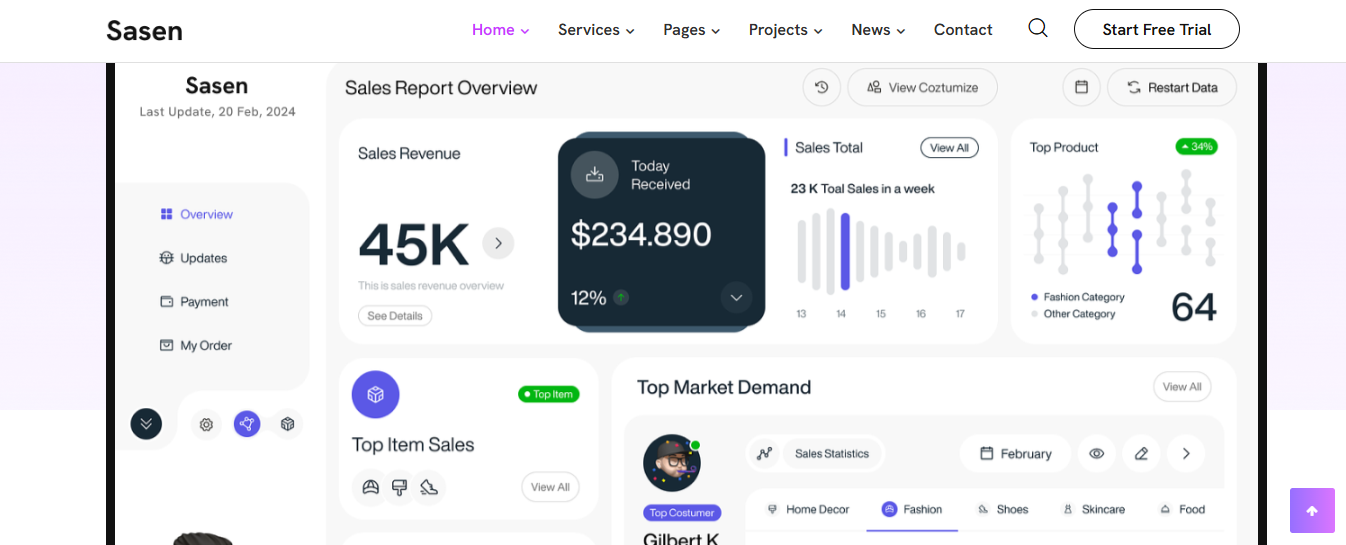This screenshot has width=1346, height=545.
Task: Click the paint roller icon under Top Item Sales
Action: (400, 487)
